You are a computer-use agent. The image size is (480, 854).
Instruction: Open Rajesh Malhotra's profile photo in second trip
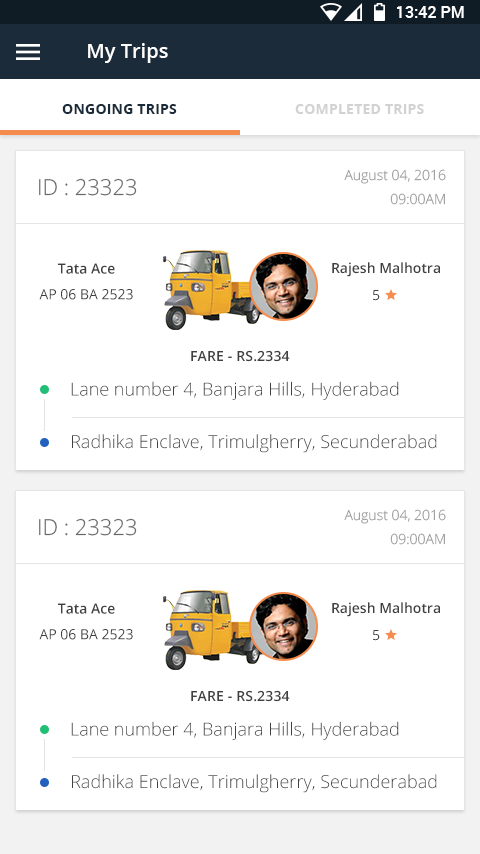[x=283, y=626]
